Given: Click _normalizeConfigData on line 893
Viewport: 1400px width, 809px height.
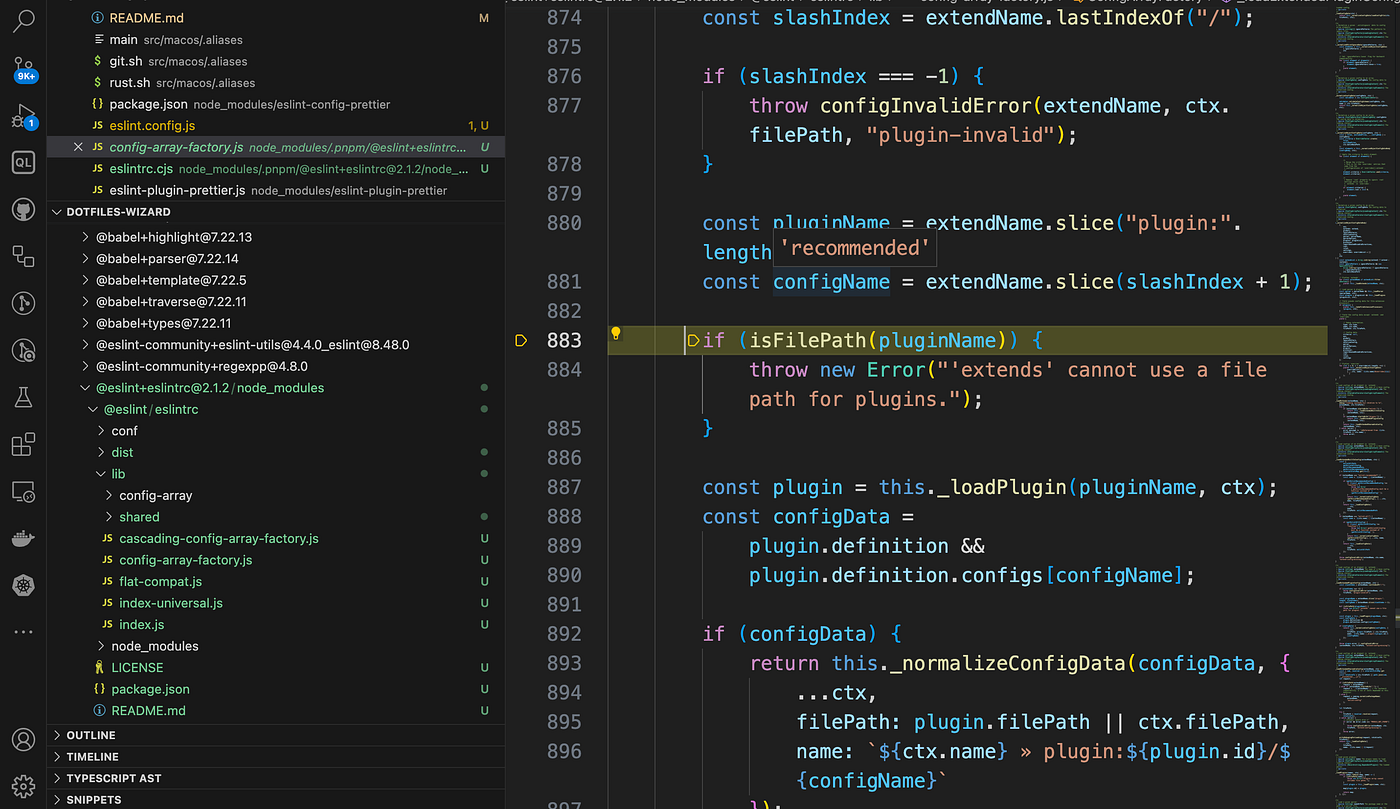Looking at the screenshot, I should click(x=1008, y=663).
